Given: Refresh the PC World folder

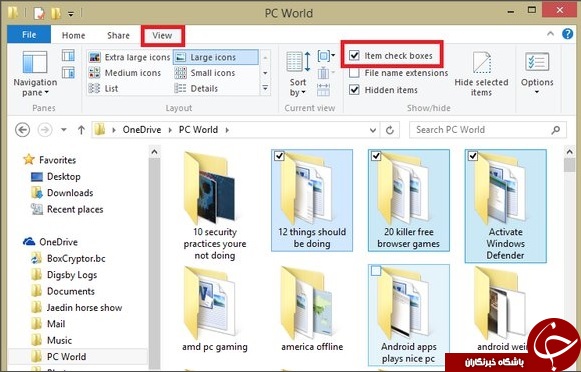Looking at the screenshot, I should (389, 130).
